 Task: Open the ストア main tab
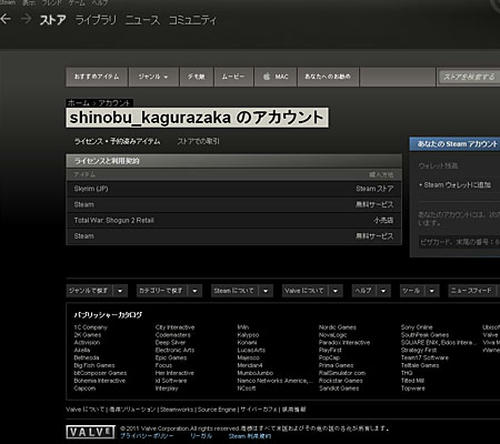point(53,20)
